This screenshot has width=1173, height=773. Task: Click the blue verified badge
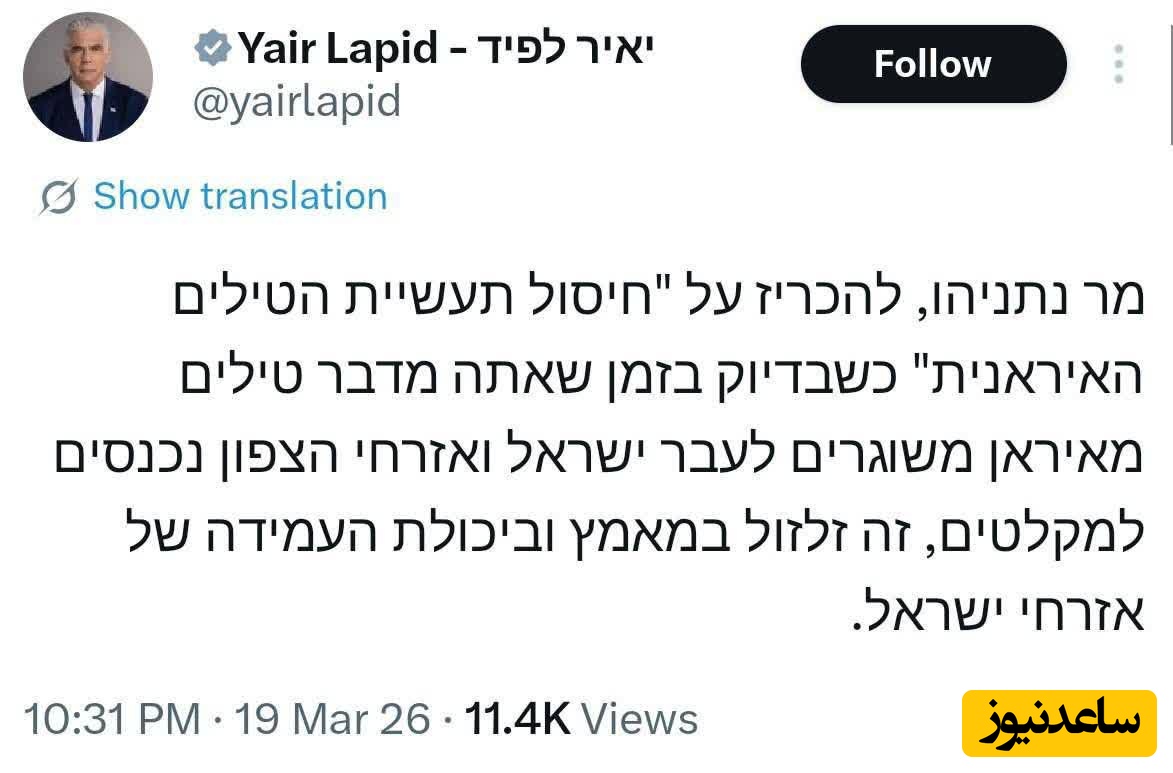pyautogui.click(x=213, y=48)
